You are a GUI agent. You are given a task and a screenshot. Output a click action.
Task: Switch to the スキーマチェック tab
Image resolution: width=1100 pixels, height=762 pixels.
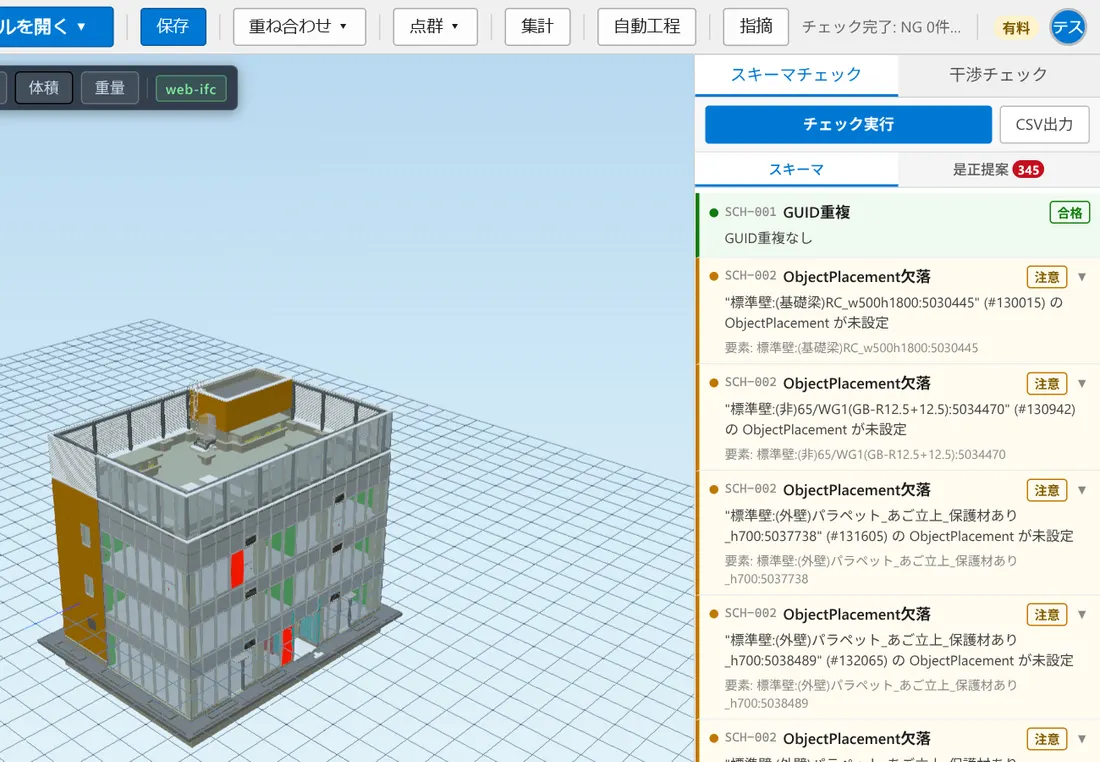click(x=796, y=74)
